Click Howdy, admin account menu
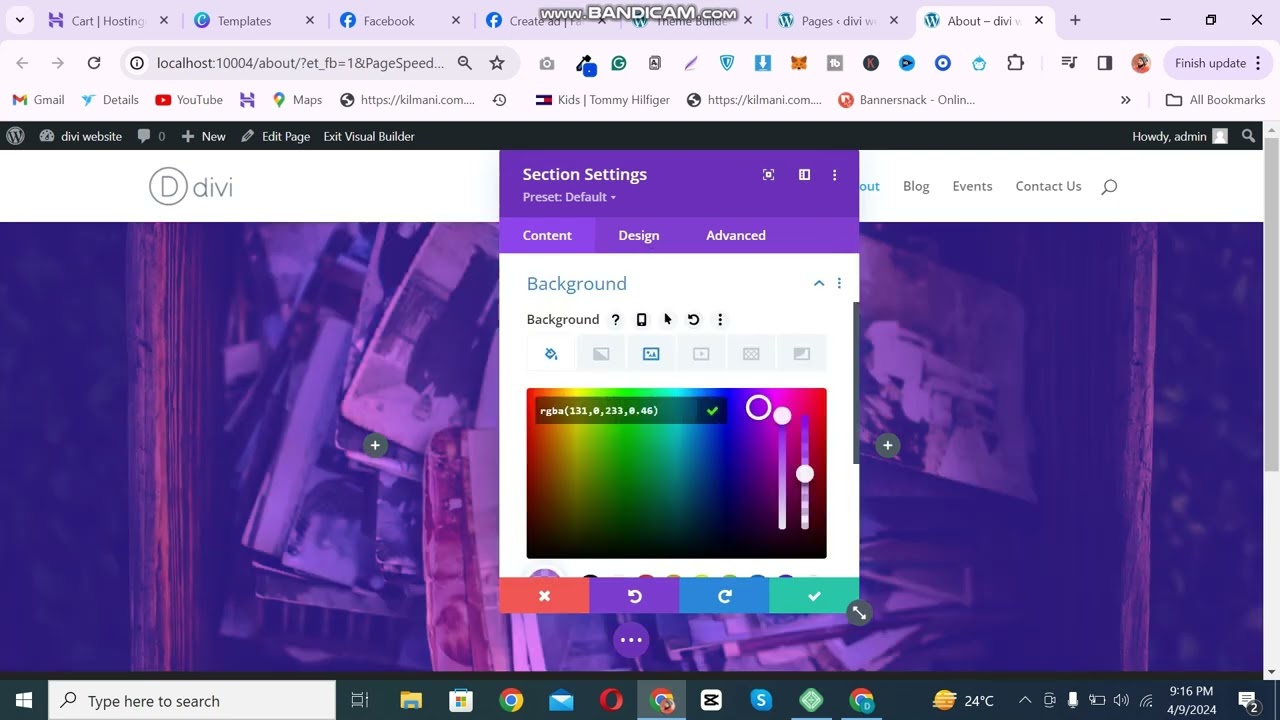 [x=1179, y=136]
